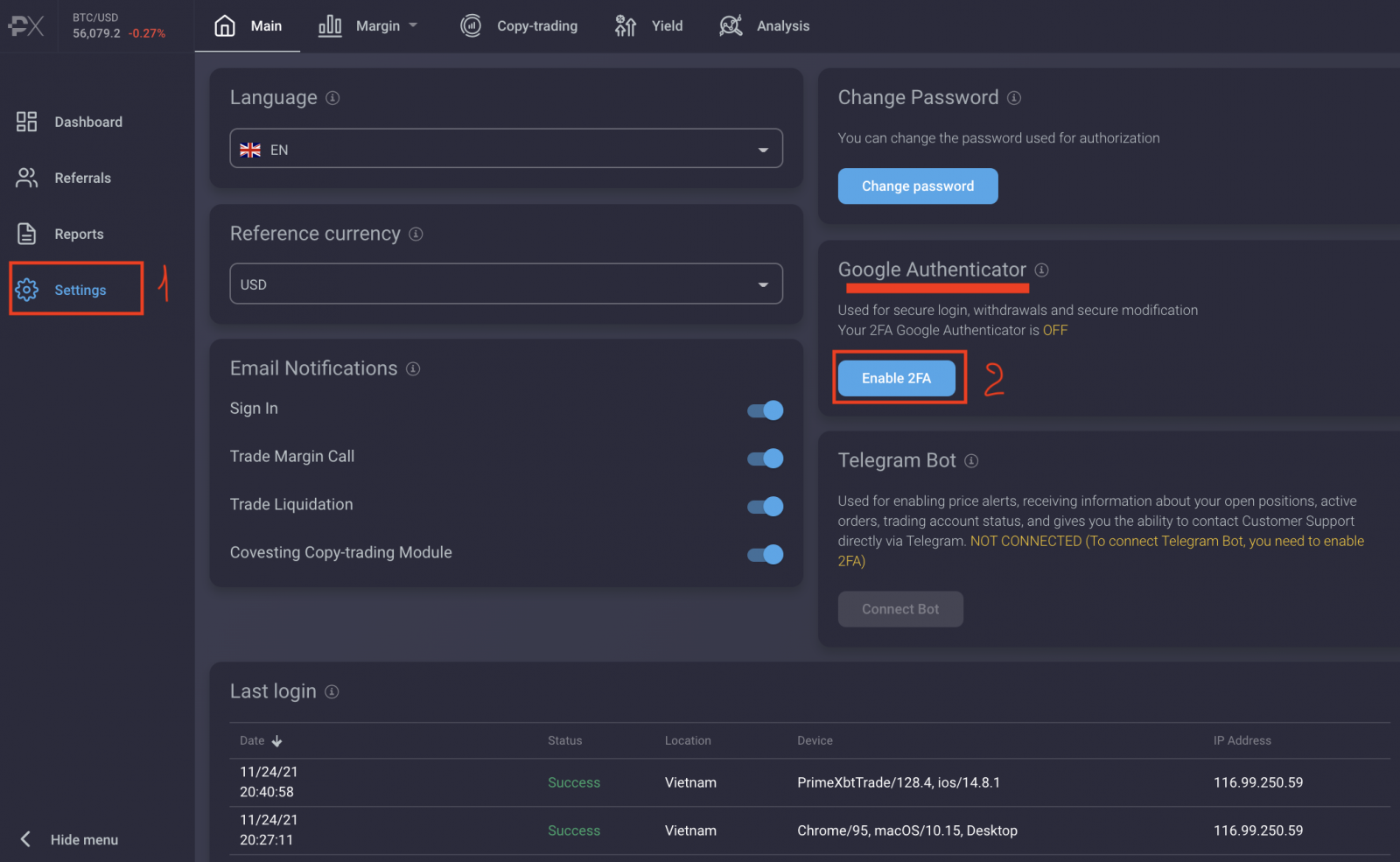The width and height of the screenshot is (1400, 862).
Task: Click the Copy-trading icon
Action: click(x=472, y=25)
